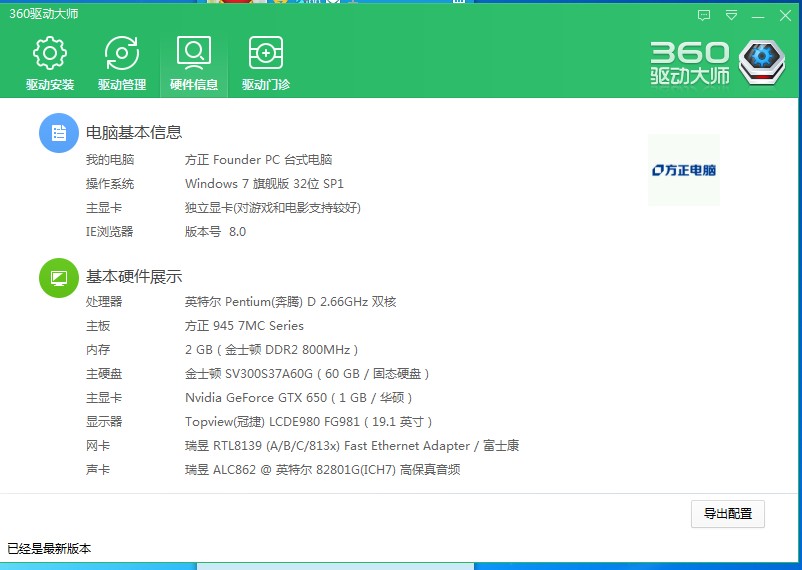802x570 pixels.
Task: Click the 网卡 label
Action: tap(98, 446)
